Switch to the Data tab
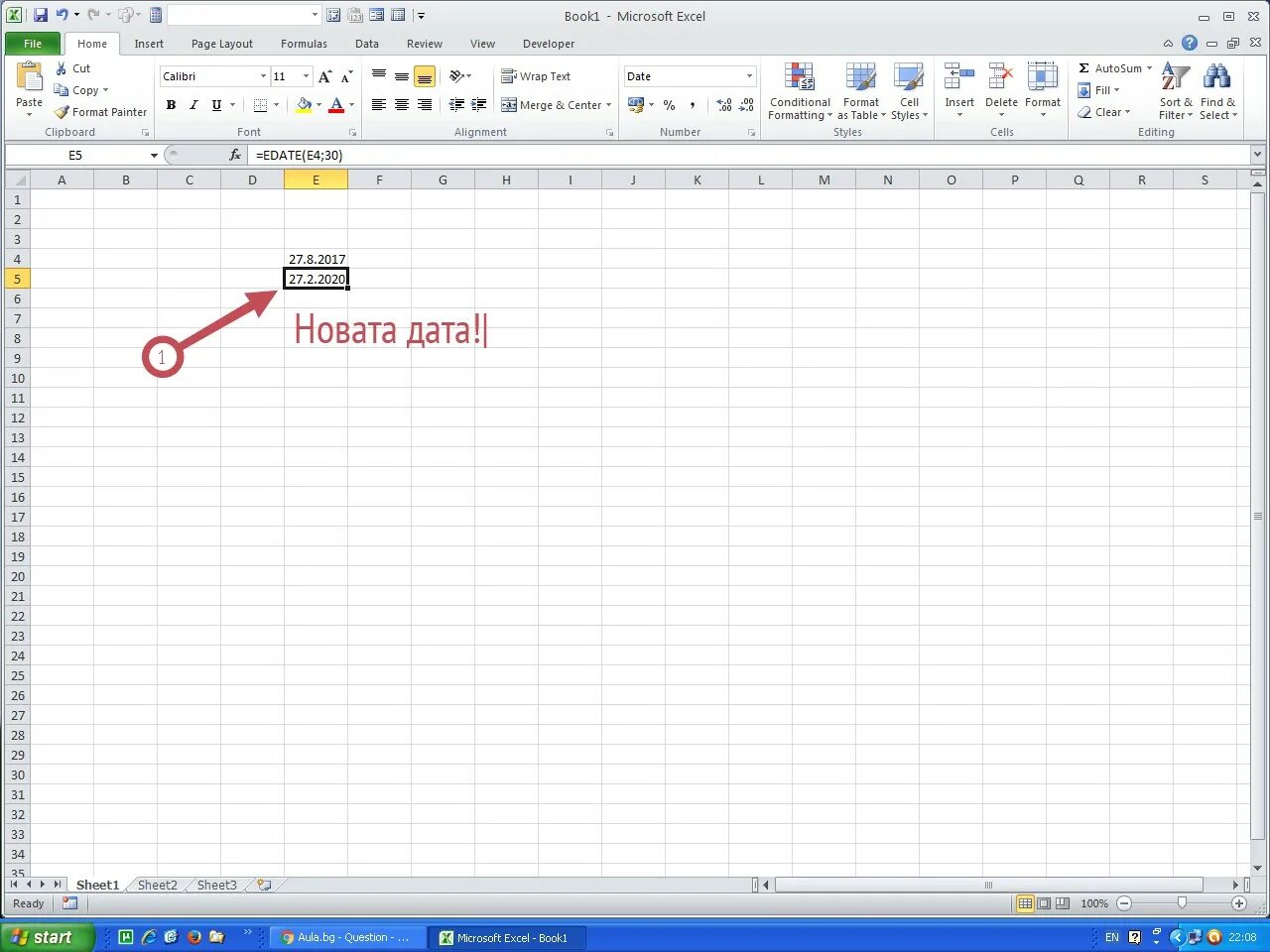 coord(367,44)
